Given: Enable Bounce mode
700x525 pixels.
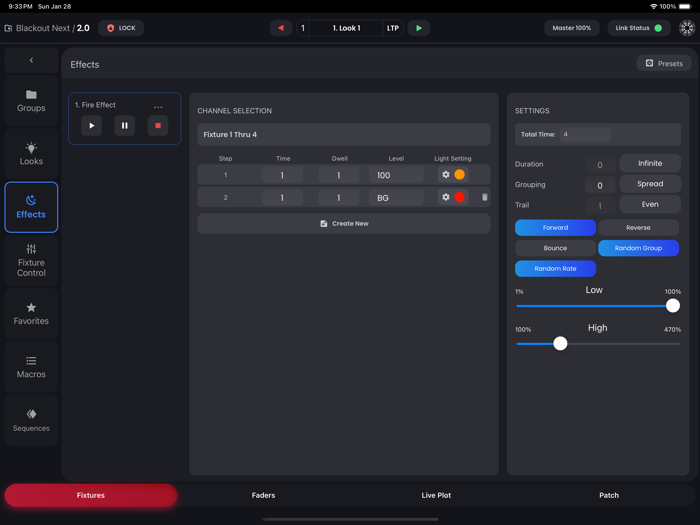Looking at the screenshot, I should (555, 248).
